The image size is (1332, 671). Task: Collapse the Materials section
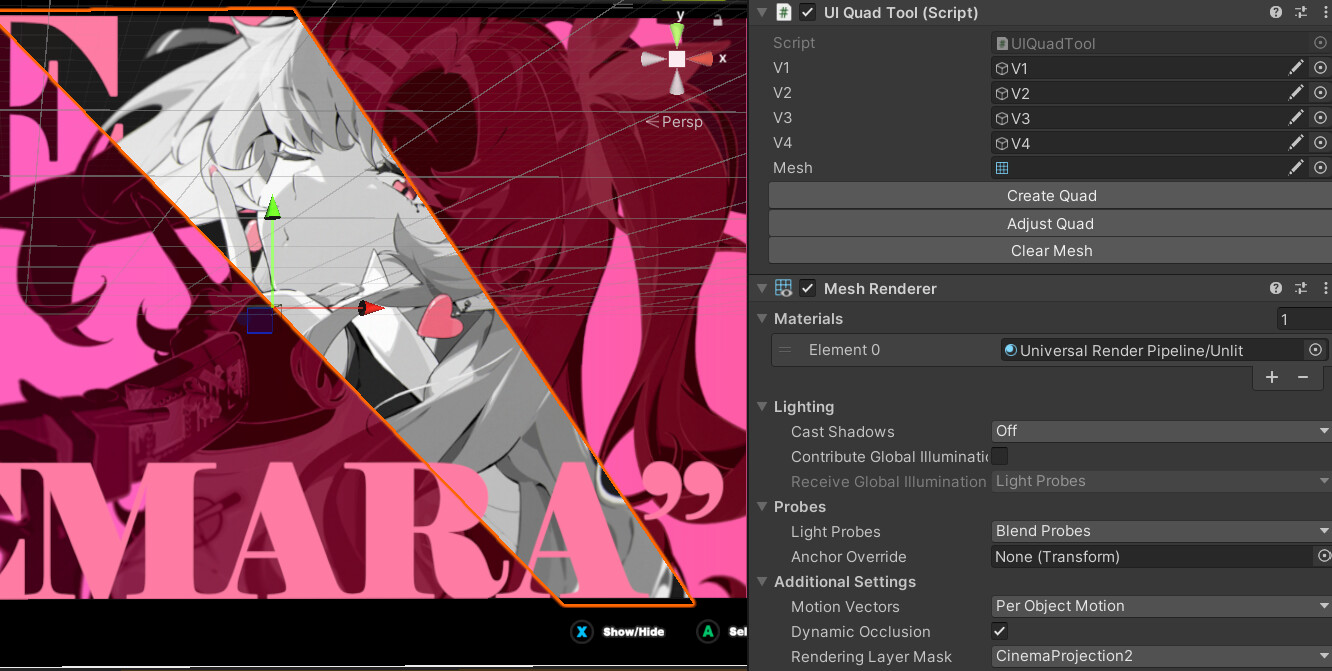(x=763, y=319)
